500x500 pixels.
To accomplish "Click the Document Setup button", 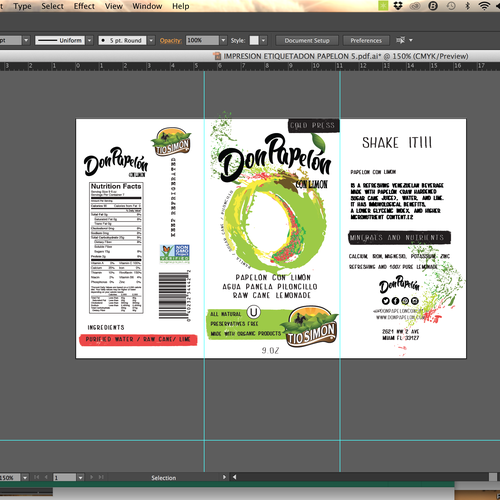I will pyautogui.click(x=307, y=40).
